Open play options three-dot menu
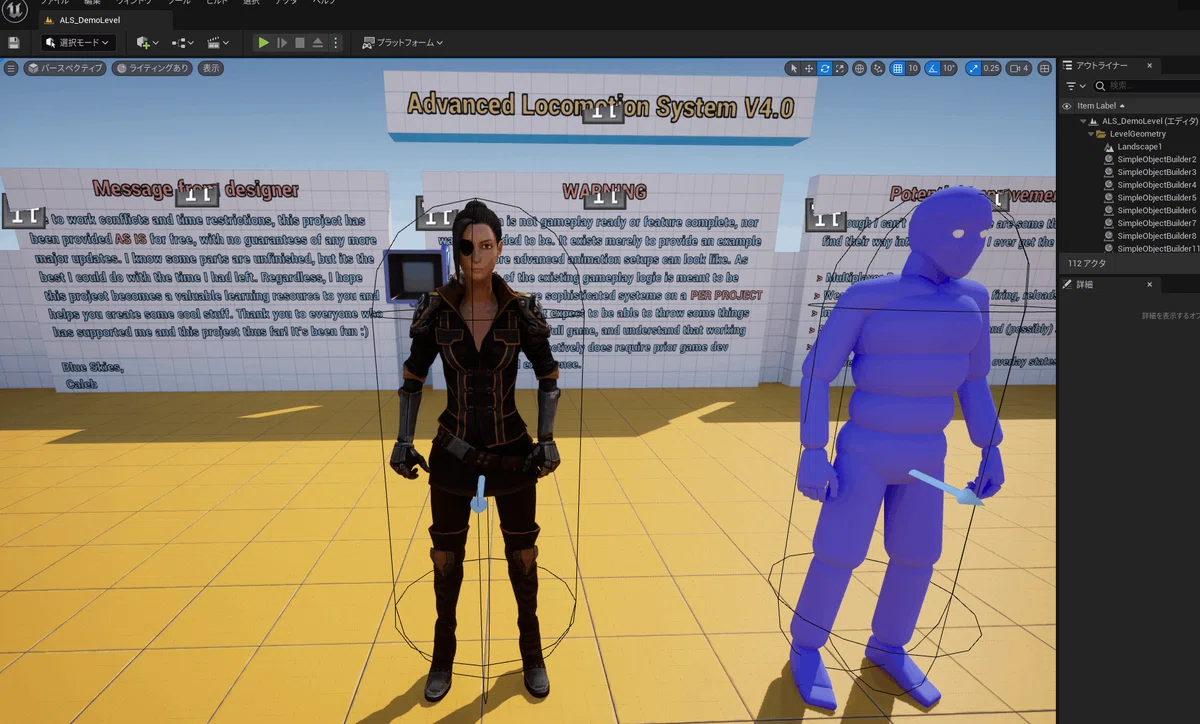 click(x=336, y=43)
